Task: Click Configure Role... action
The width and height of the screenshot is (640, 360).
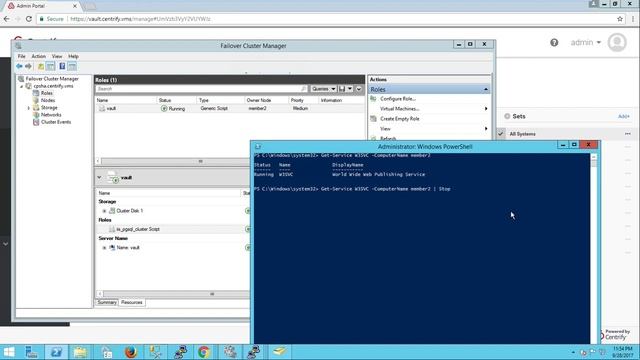Action: pyautogui.click(x=398, y=99)
